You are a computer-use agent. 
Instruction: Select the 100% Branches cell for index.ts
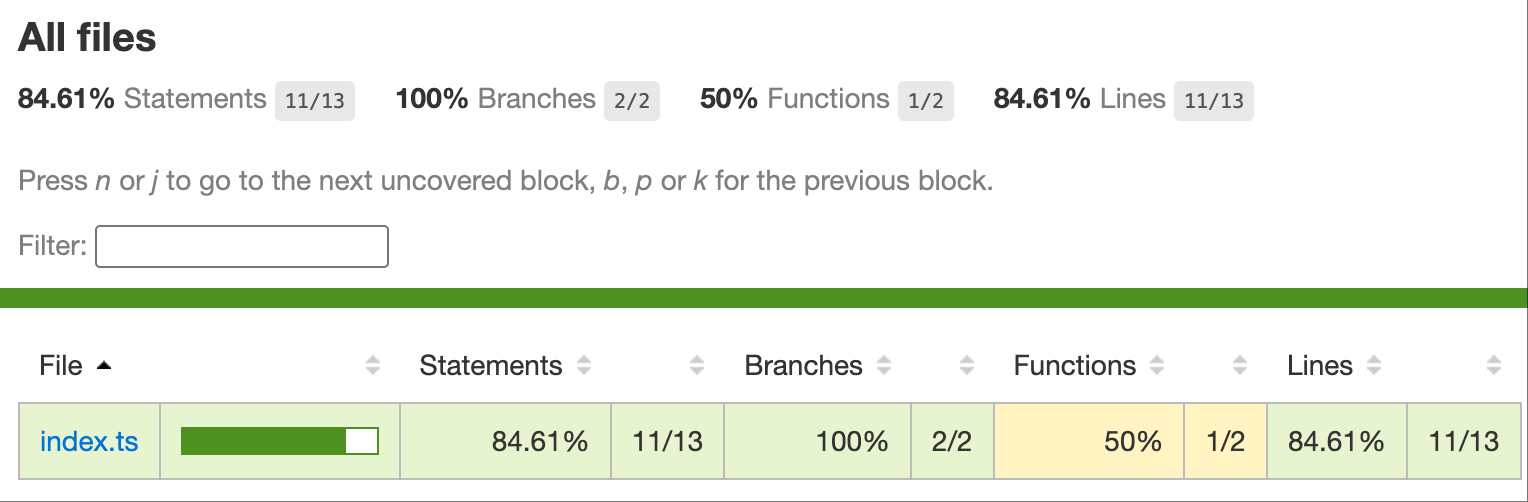[817, 441]
